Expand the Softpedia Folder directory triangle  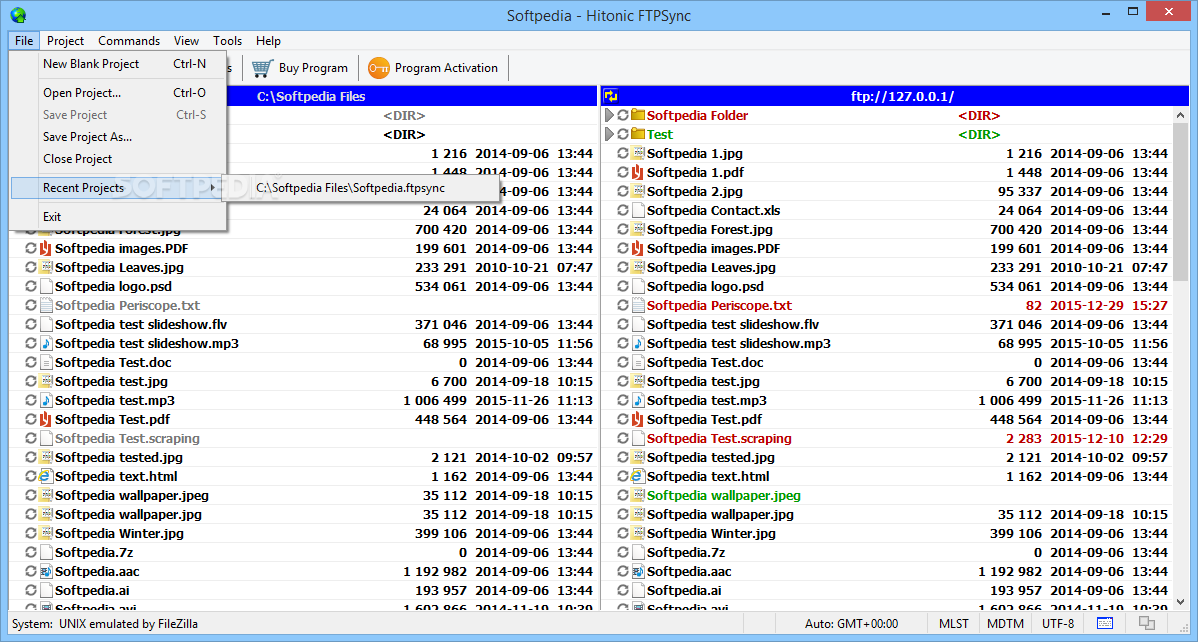pyautogui.click(x=609, y=115)
